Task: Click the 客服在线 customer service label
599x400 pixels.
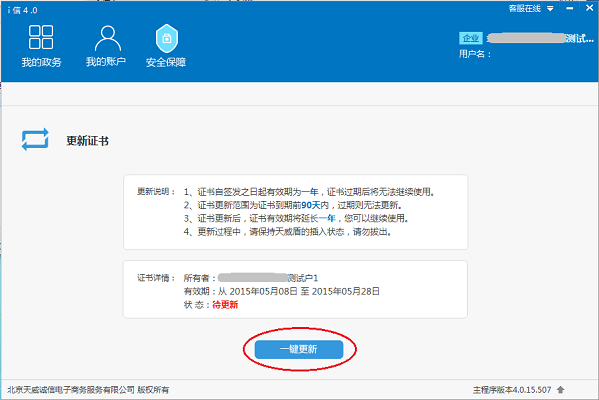Action: click(x=525, y=8)
